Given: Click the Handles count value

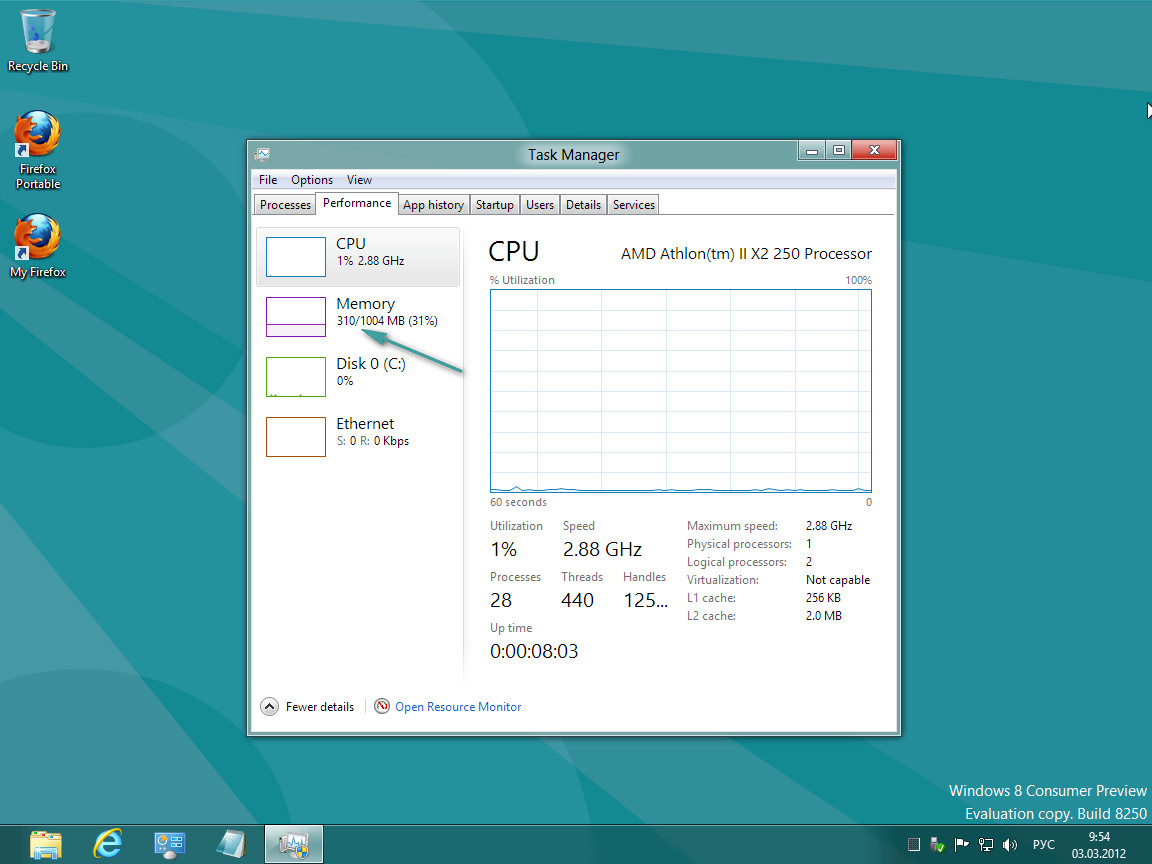Looking at the screenshot, I should [x=646, y=600].
